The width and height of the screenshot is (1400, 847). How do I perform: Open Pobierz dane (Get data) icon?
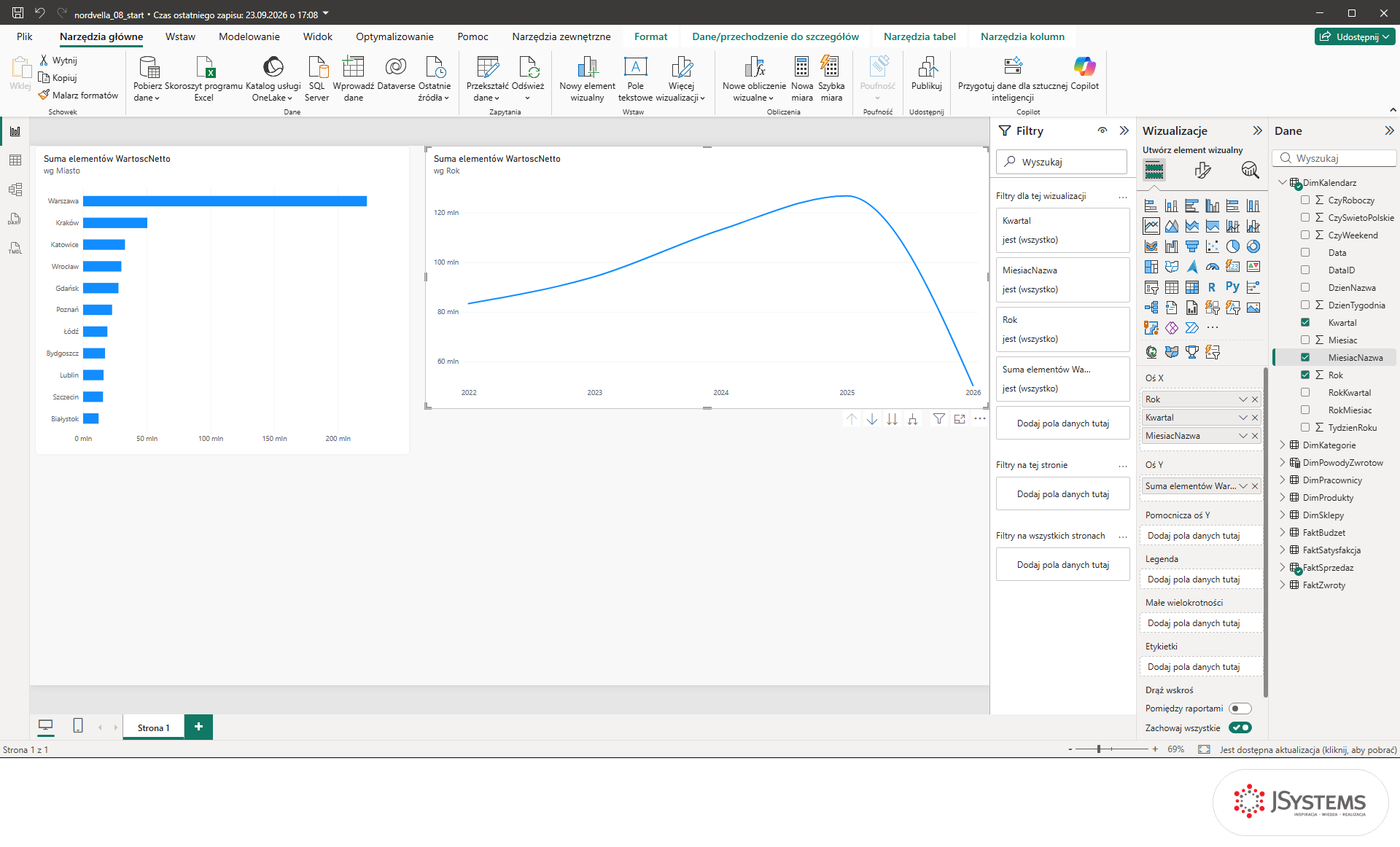[x=149, y=68]
